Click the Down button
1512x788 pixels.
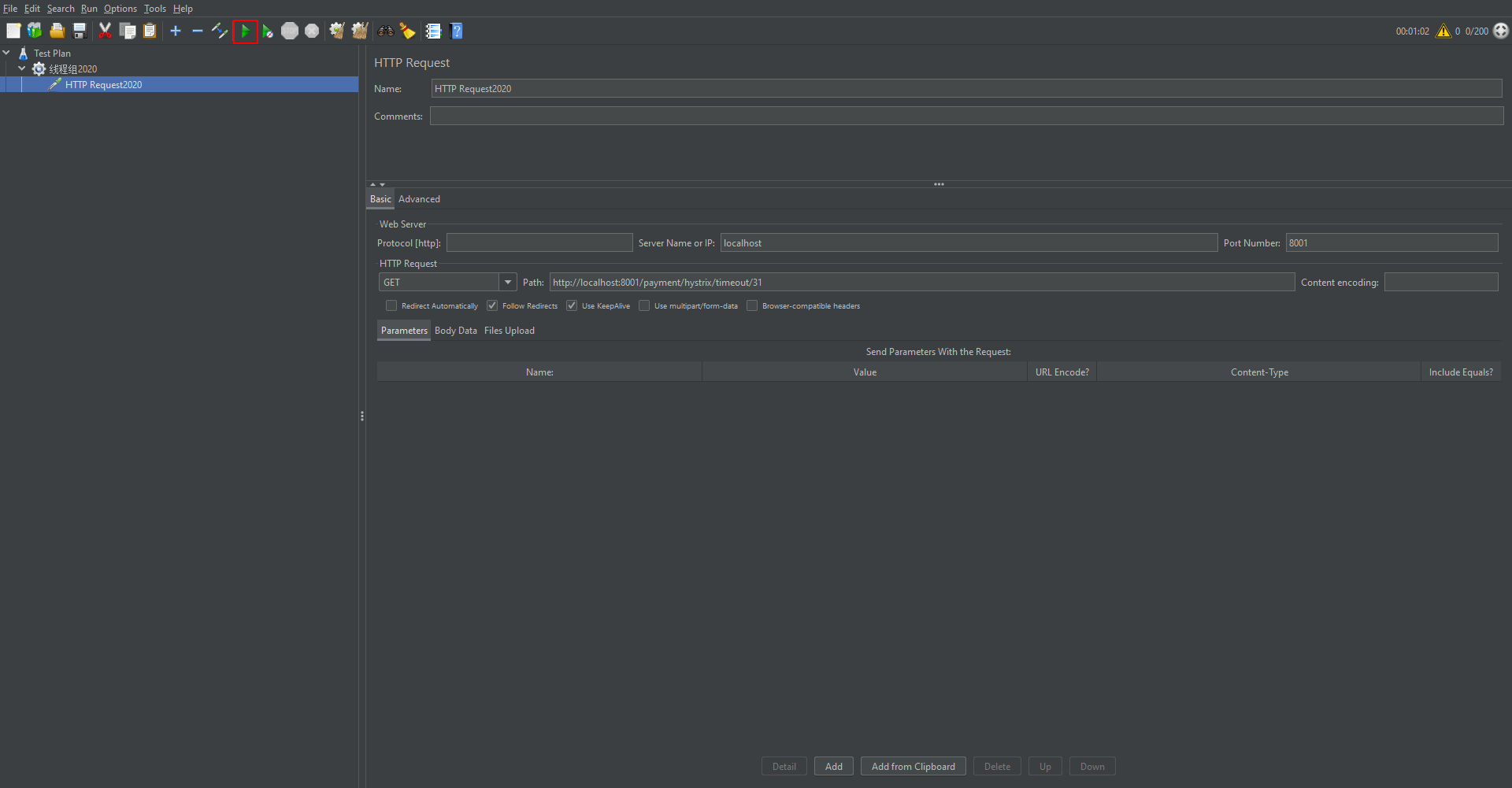tap(1092, 766)
